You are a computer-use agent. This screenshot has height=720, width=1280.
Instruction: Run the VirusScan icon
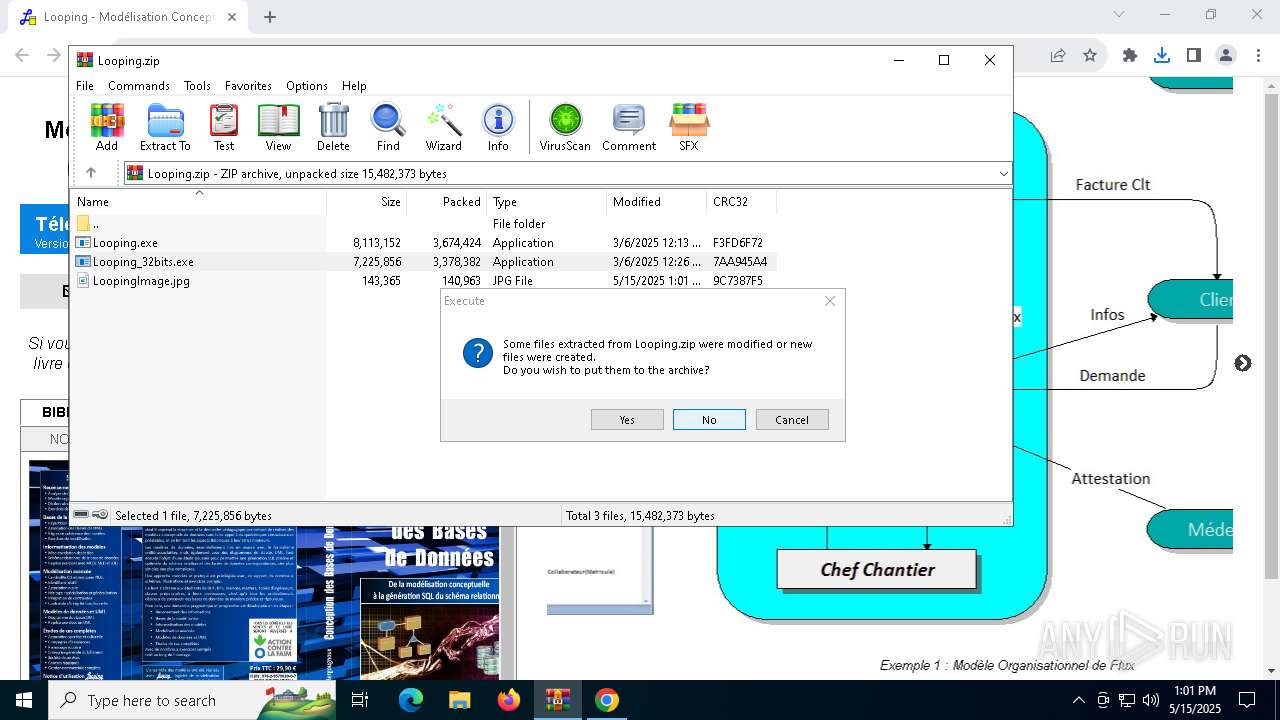(x=565, y=127)
